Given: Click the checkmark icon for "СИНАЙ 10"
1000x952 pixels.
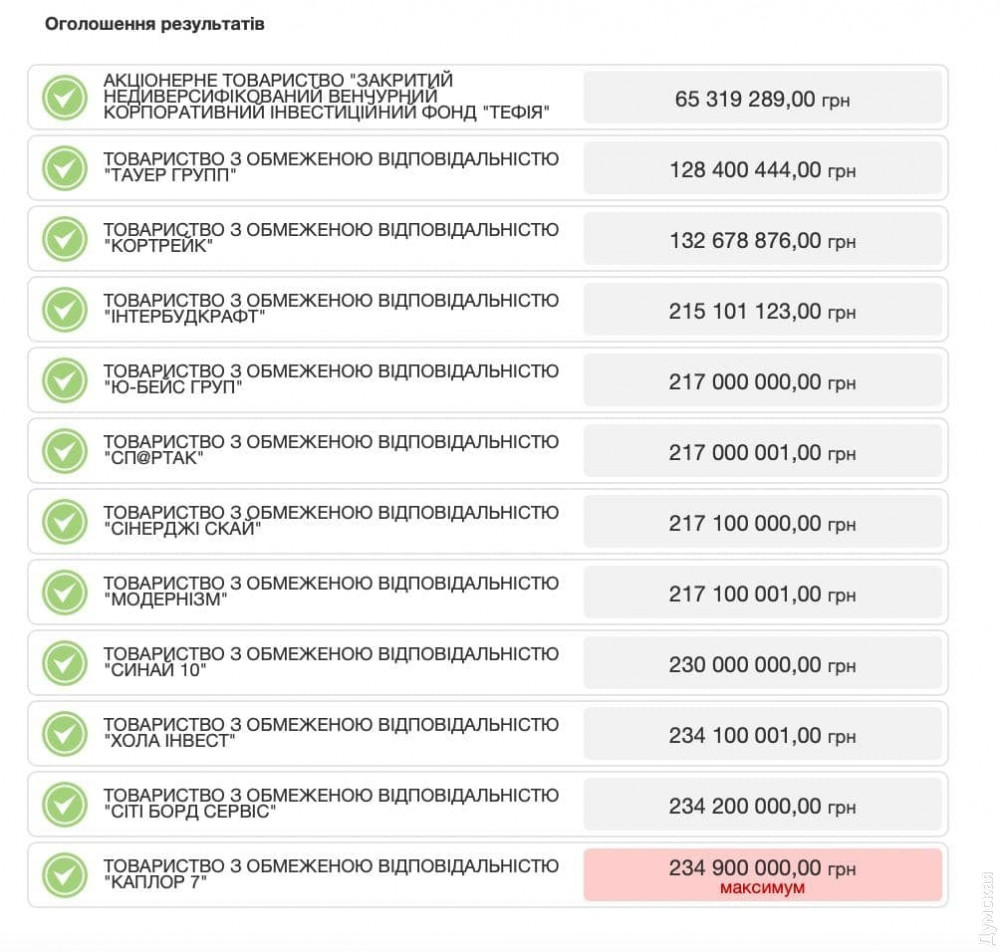Looking at the screenshot, I should (65, 664).
